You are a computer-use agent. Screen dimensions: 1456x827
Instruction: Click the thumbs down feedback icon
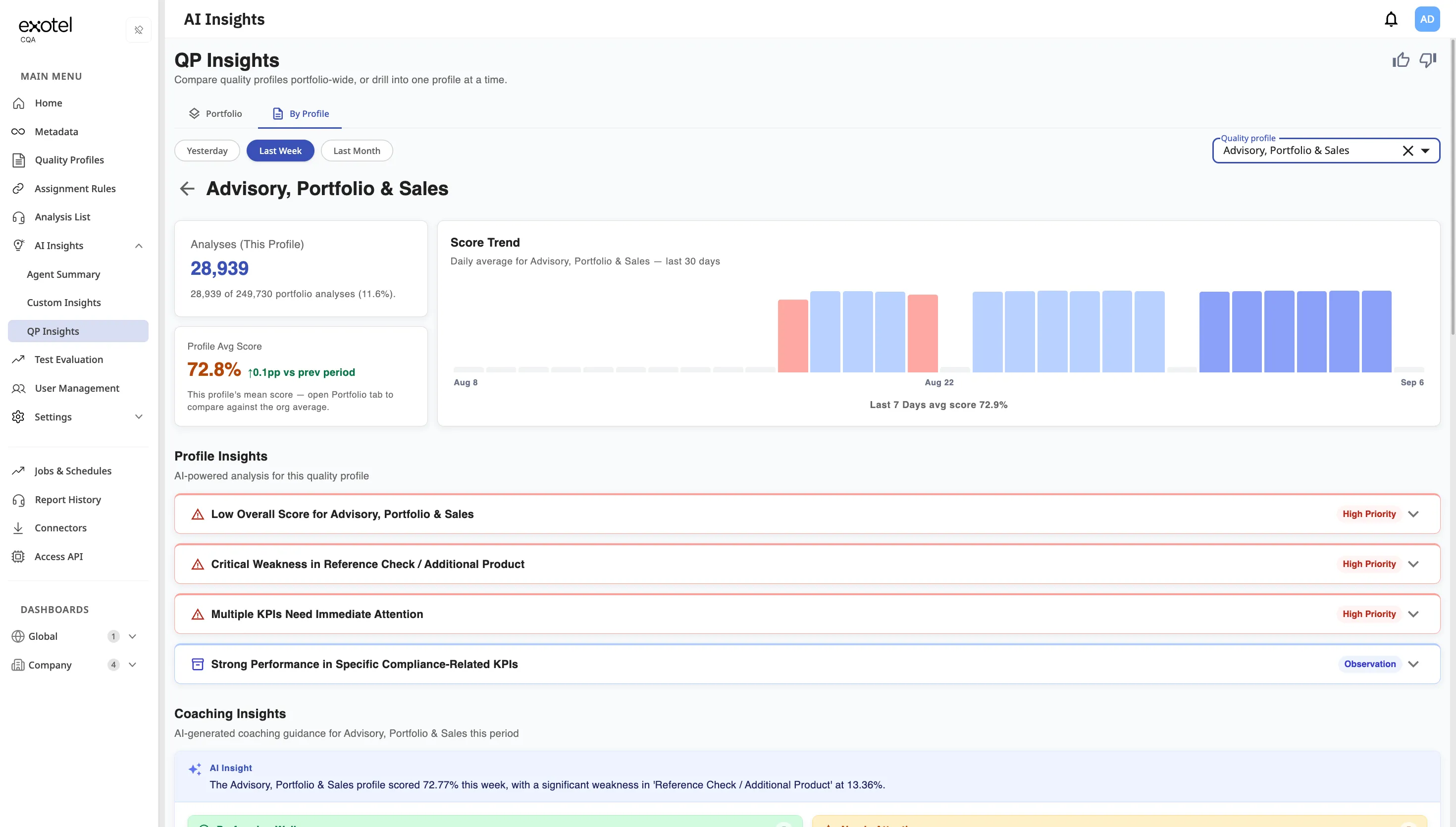point(1428,60)
